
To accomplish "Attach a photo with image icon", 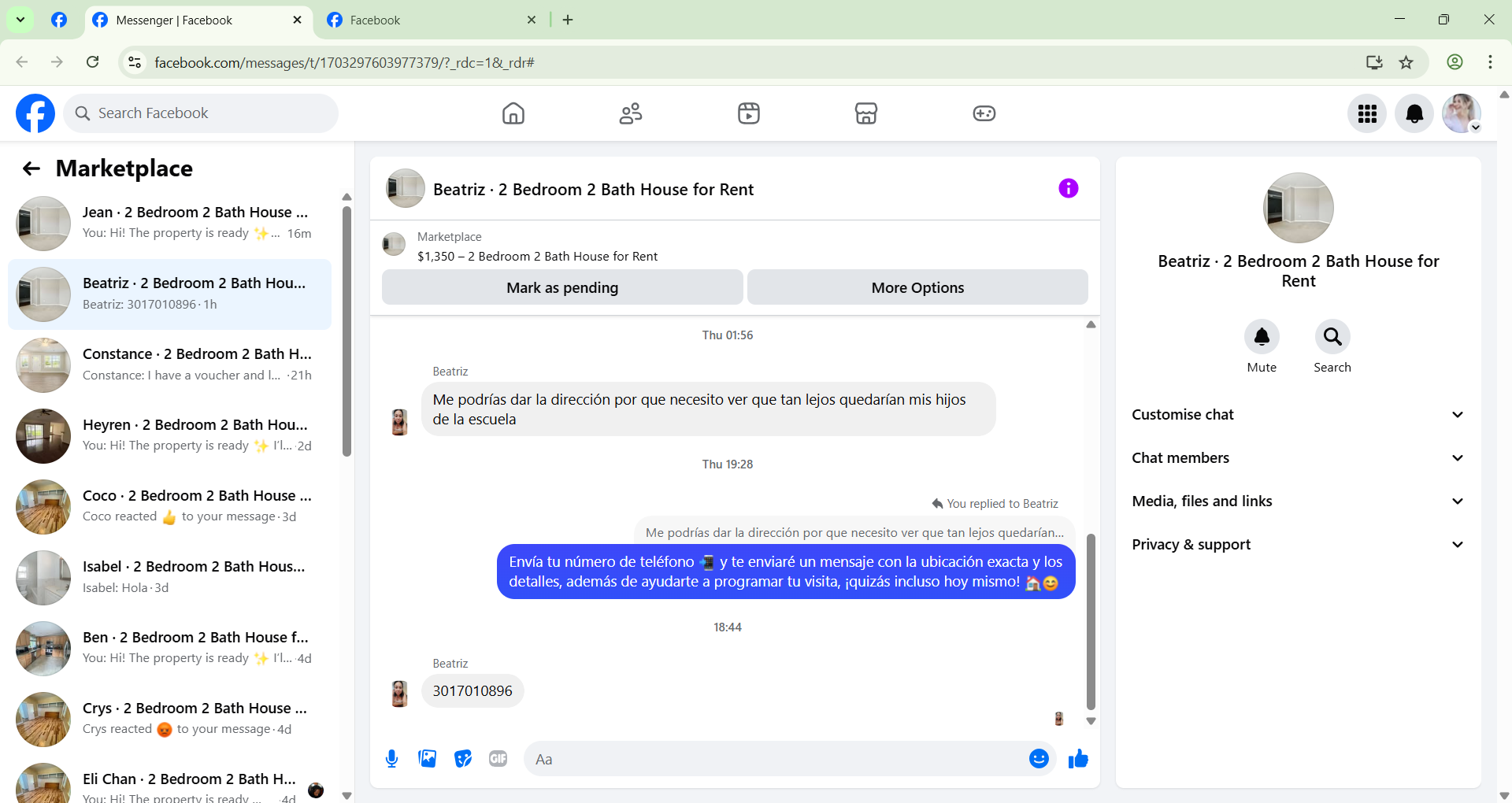I will tap(427, 759).
